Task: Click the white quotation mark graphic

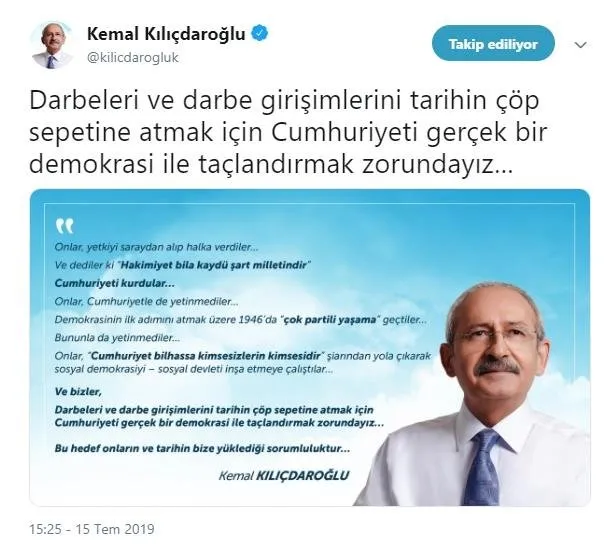Action: coord(64,226)
